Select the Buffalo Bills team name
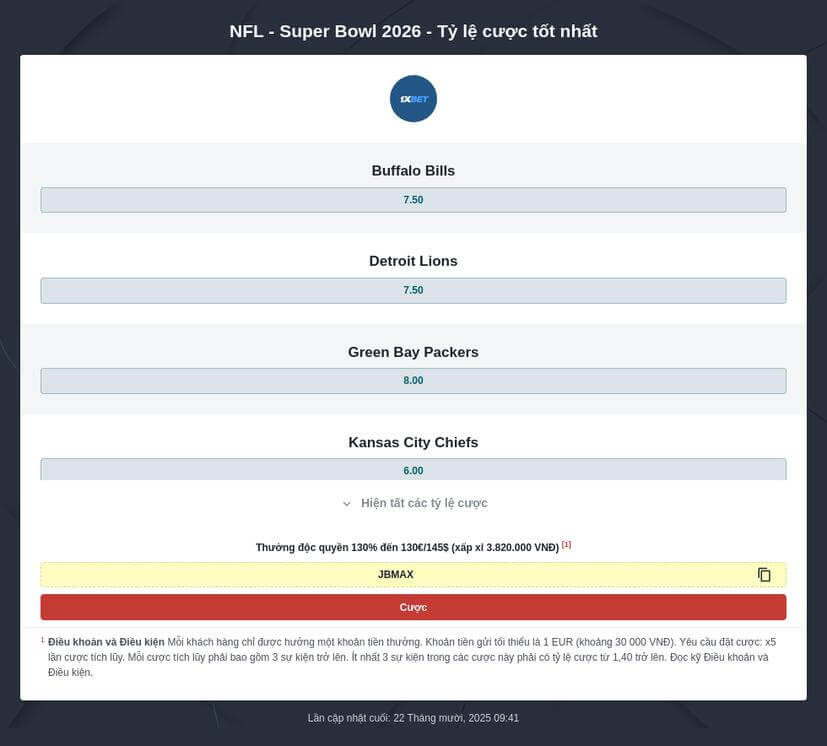 (413, 170)
